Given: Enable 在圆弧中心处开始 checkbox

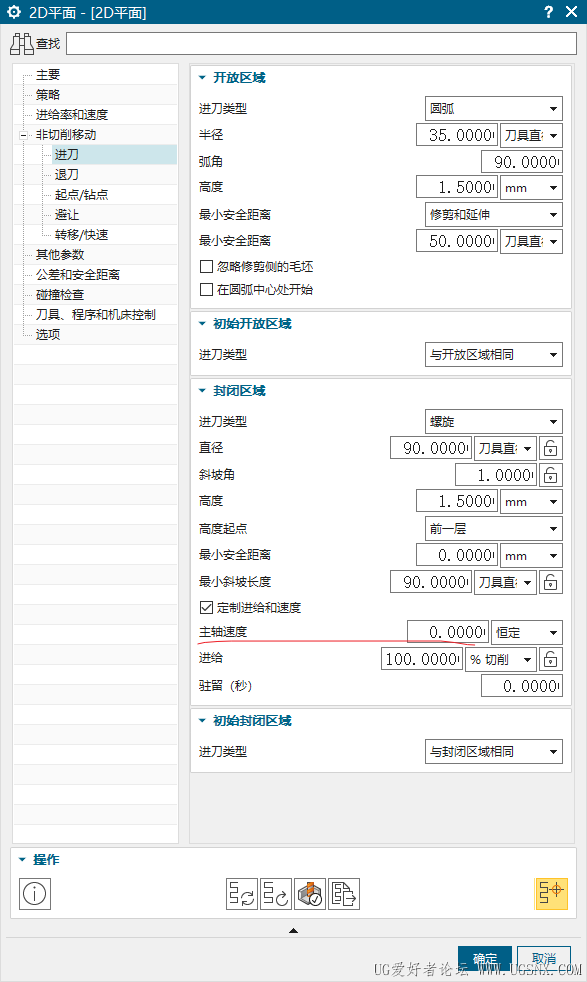Looking at the screenshot, I should pyautogui.click(x=206, y=290).
